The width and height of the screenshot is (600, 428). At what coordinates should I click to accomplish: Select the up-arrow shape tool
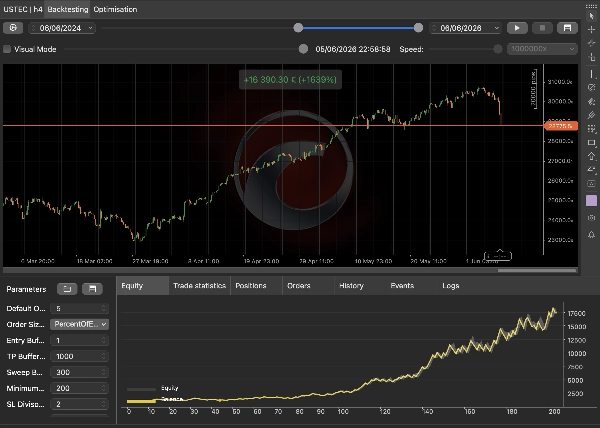click(x=592, y=156)
